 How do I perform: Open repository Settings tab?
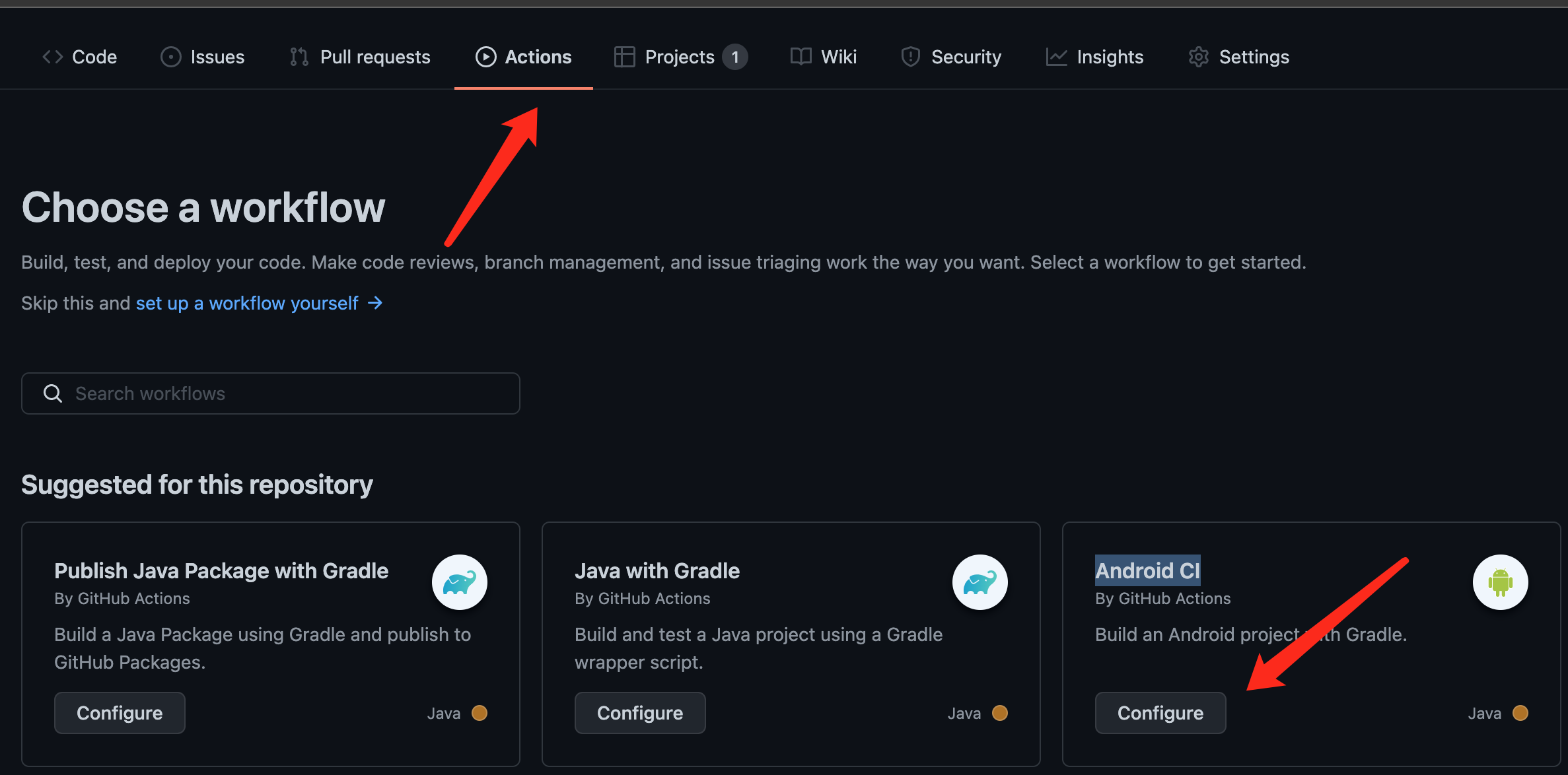(x=1238, y=57)
